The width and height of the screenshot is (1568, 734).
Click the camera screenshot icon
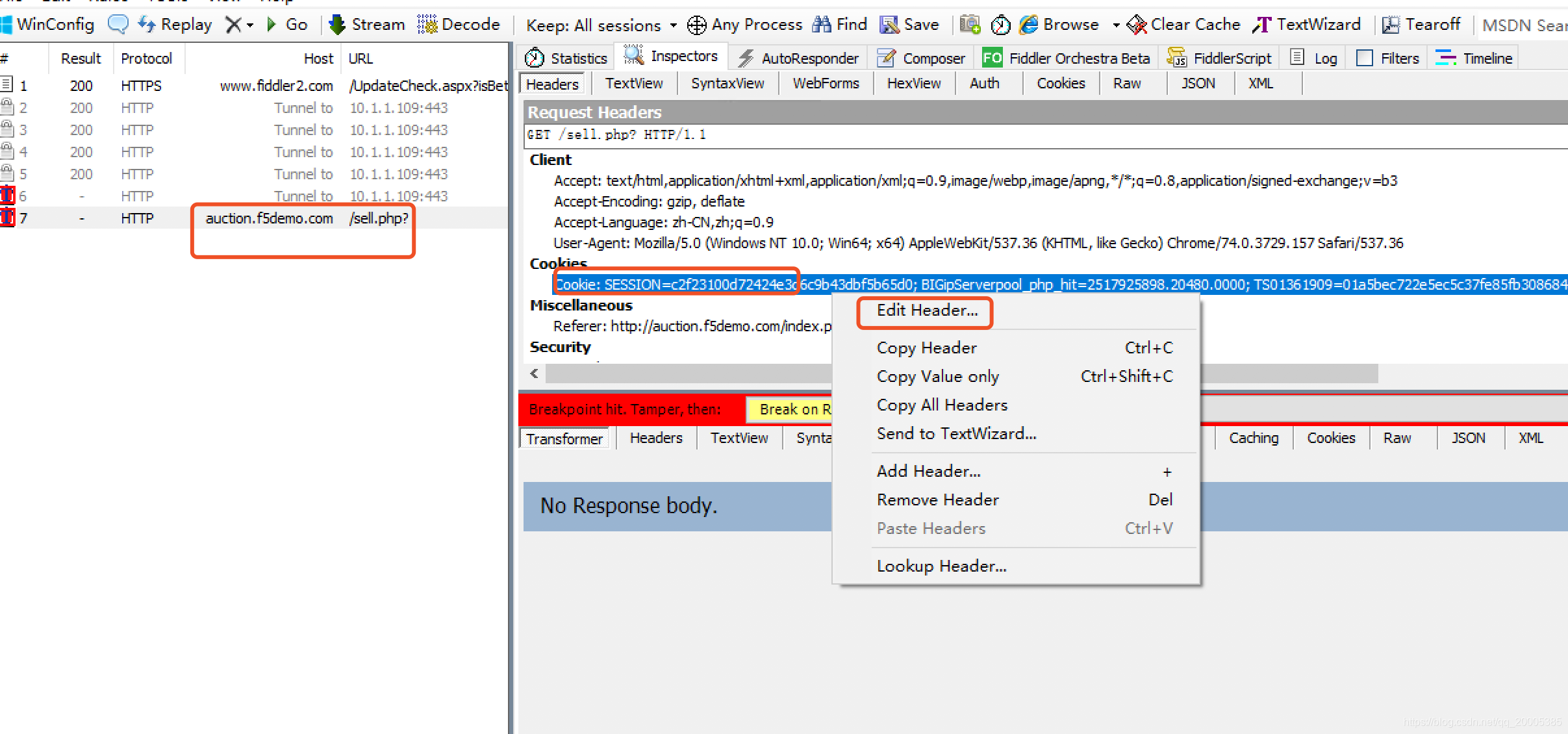(x=970, y=25)
